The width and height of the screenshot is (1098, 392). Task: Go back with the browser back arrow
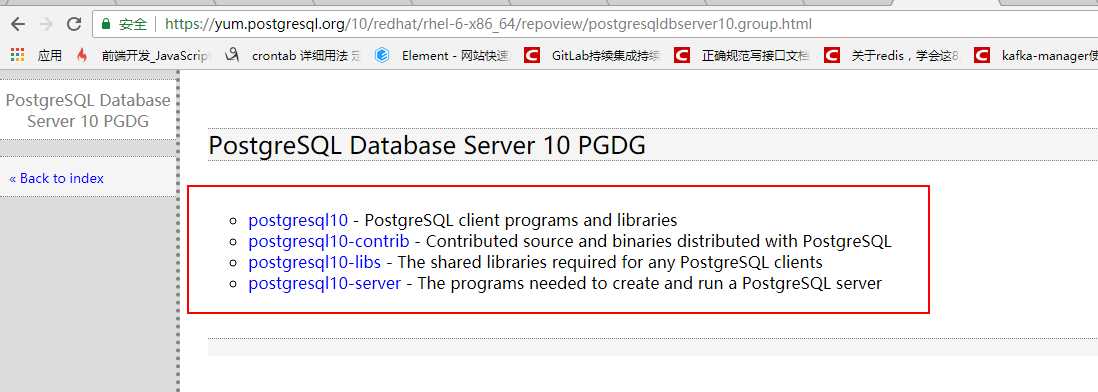coord(18,24)
